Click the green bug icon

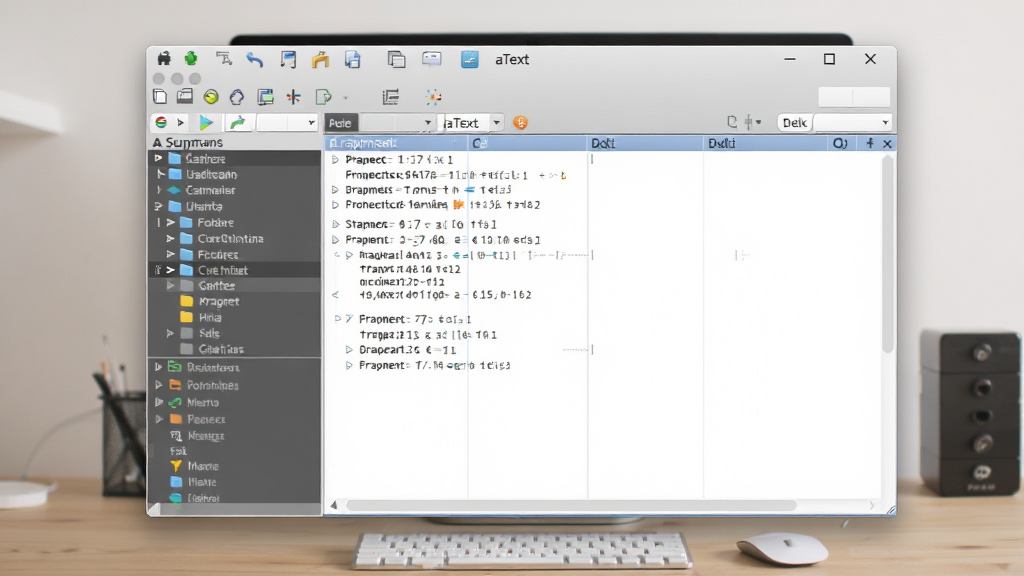(x=191, y=59)
